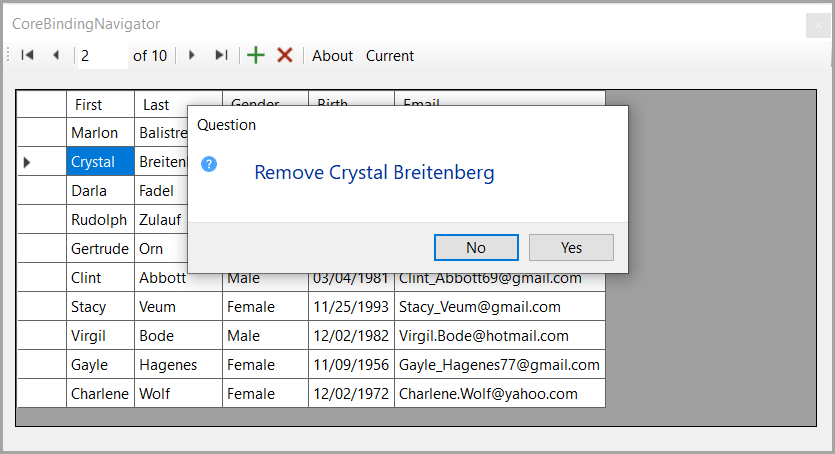Select the Orn last name cell

tap(161, 249)
